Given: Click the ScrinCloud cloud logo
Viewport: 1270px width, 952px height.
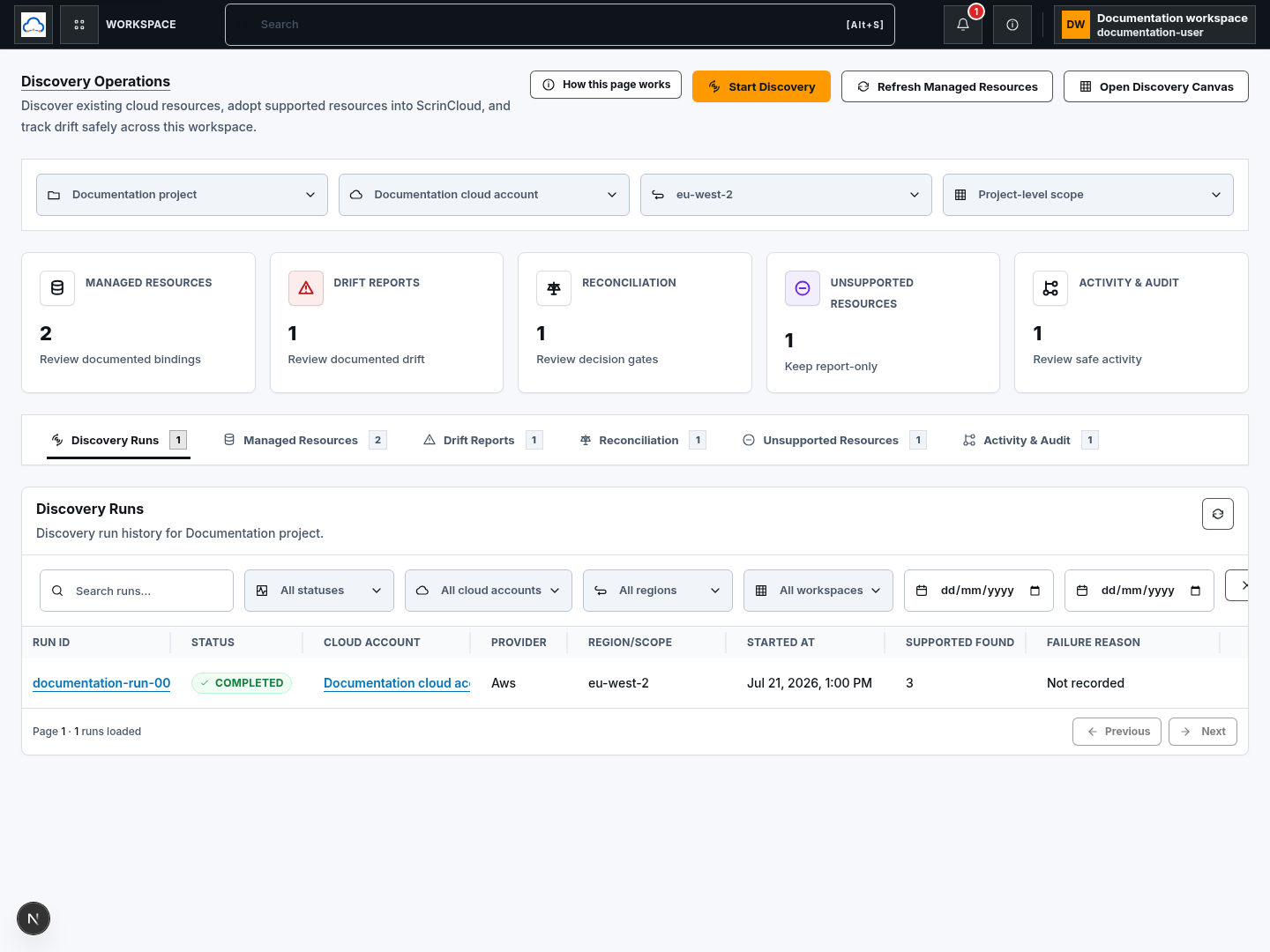Looking at the screenshot, I should pyautogui.click(x=34, y=25).
